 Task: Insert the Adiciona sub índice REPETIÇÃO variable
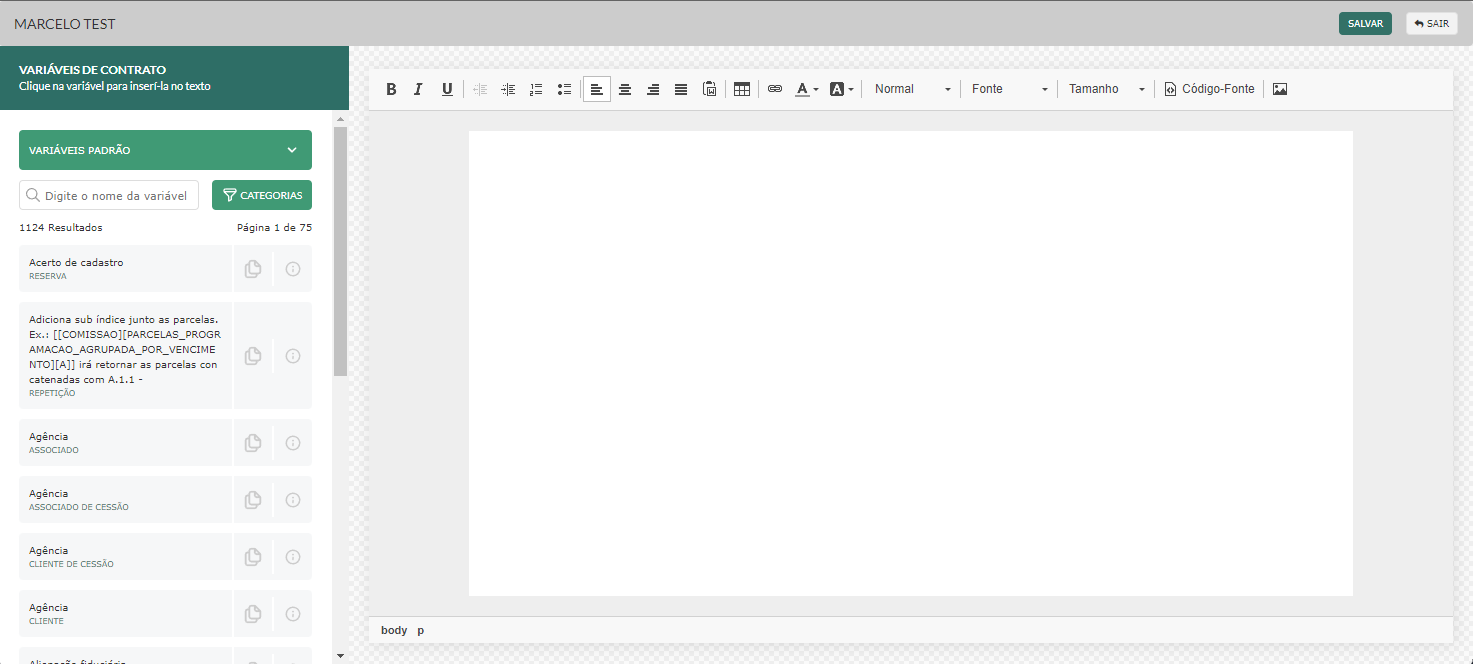pyautogui.click(x=125, y=355)
